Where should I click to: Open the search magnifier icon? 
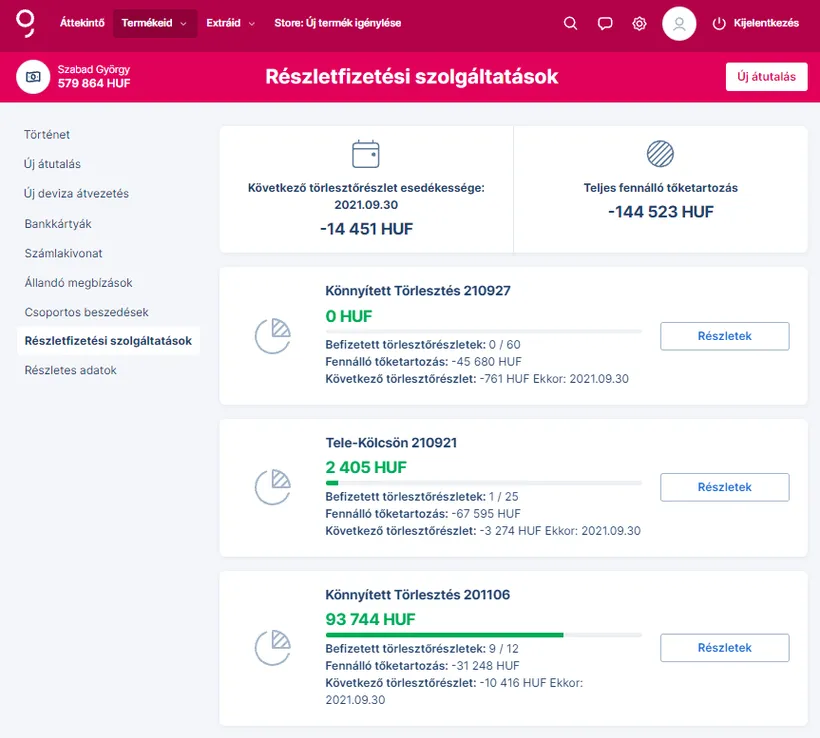click(570, 24)
